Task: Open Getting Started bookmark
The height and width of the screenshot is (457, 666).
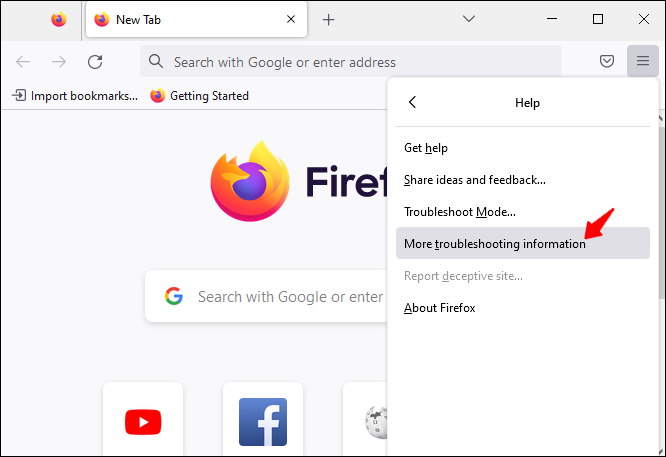Action: tap(199, 96)
